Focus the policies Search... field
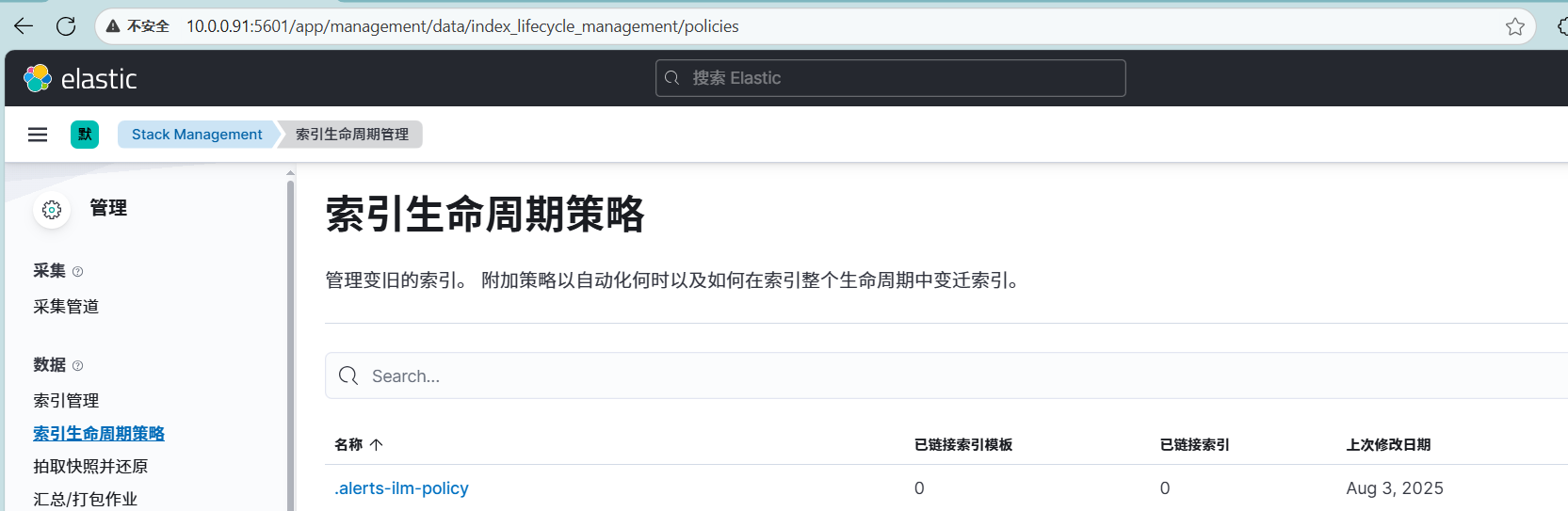The height and width of the screenshot is (511, 1568). coord(946,375)
